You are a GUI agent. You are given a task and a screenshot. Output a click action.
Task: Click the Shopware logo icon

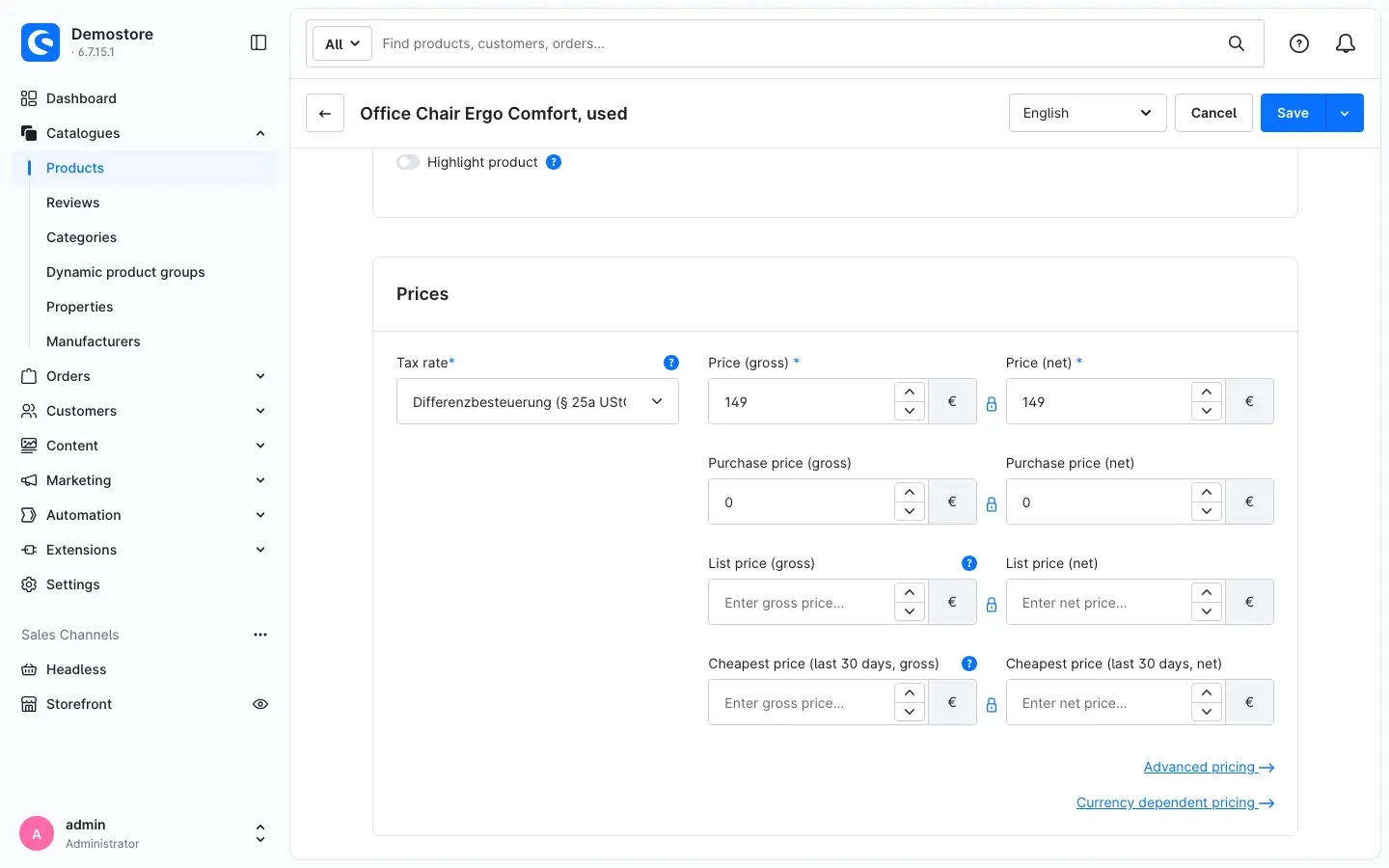(41, 42)
